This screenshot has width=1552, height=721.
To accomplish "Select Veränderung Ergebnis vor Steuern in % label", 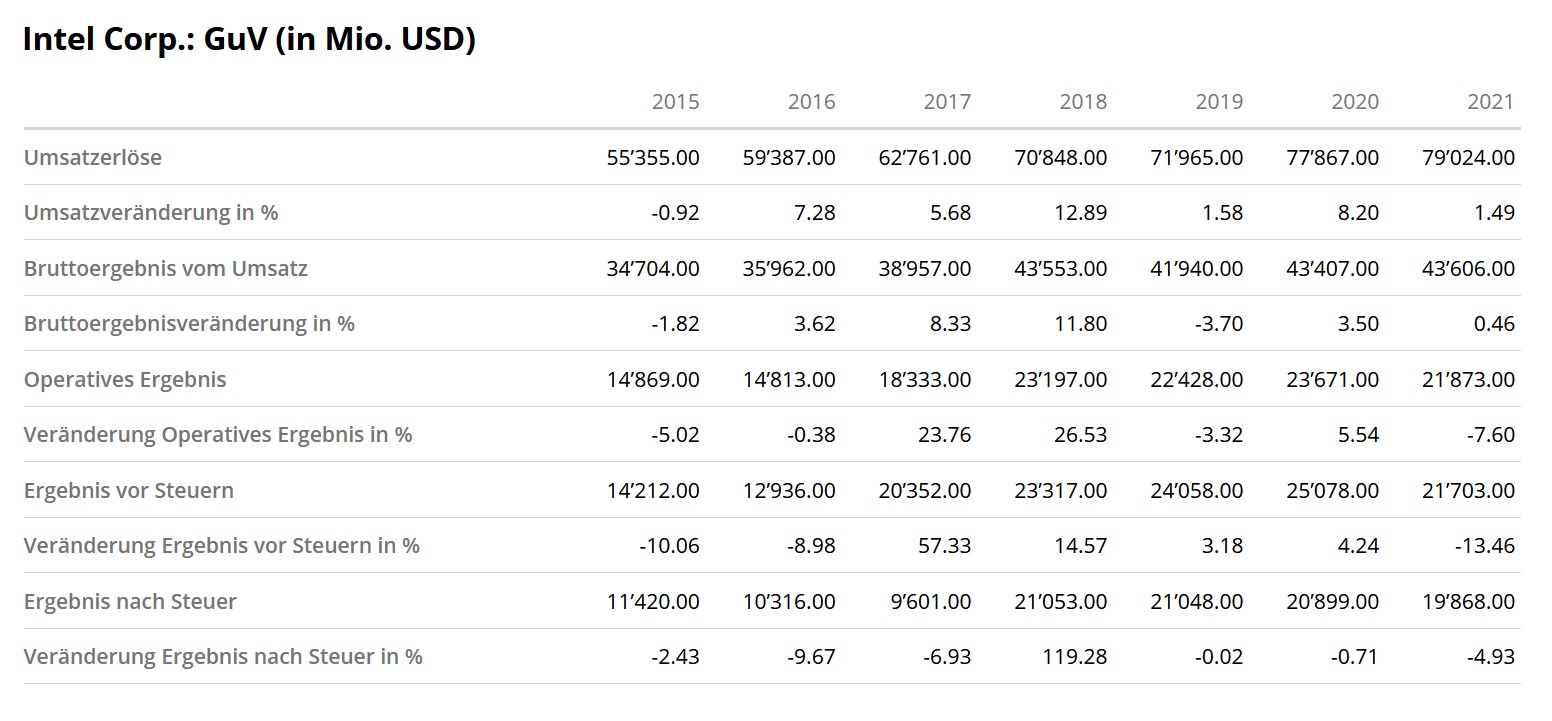I will click(222, 546).
